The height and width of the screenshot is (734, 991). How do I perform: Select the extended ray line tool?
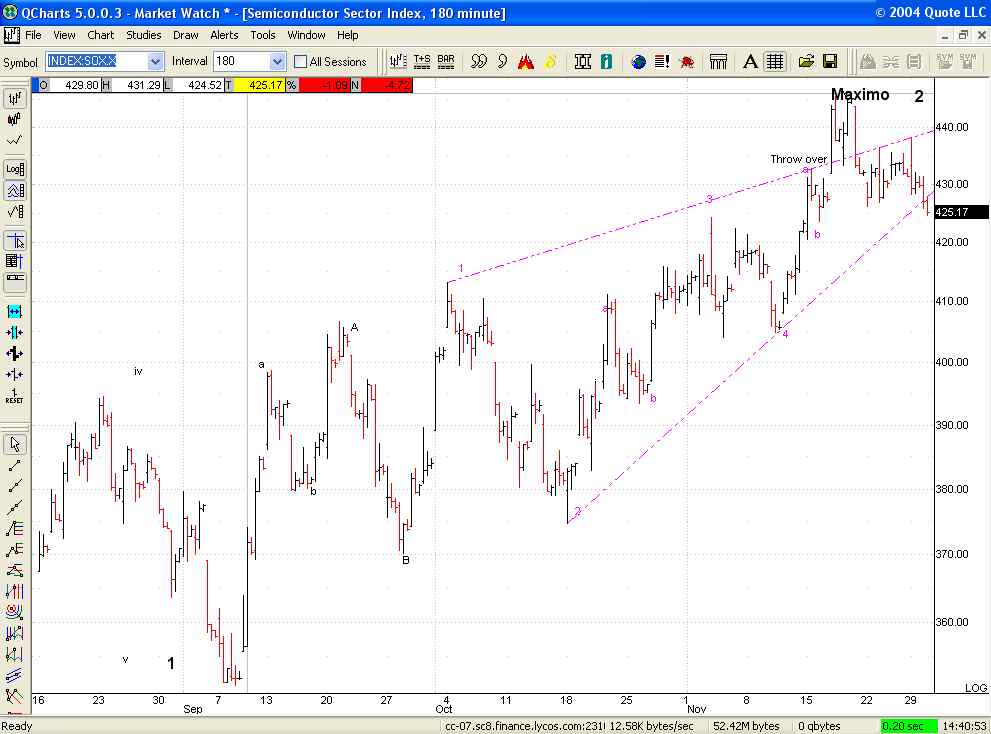coord(15,486)
